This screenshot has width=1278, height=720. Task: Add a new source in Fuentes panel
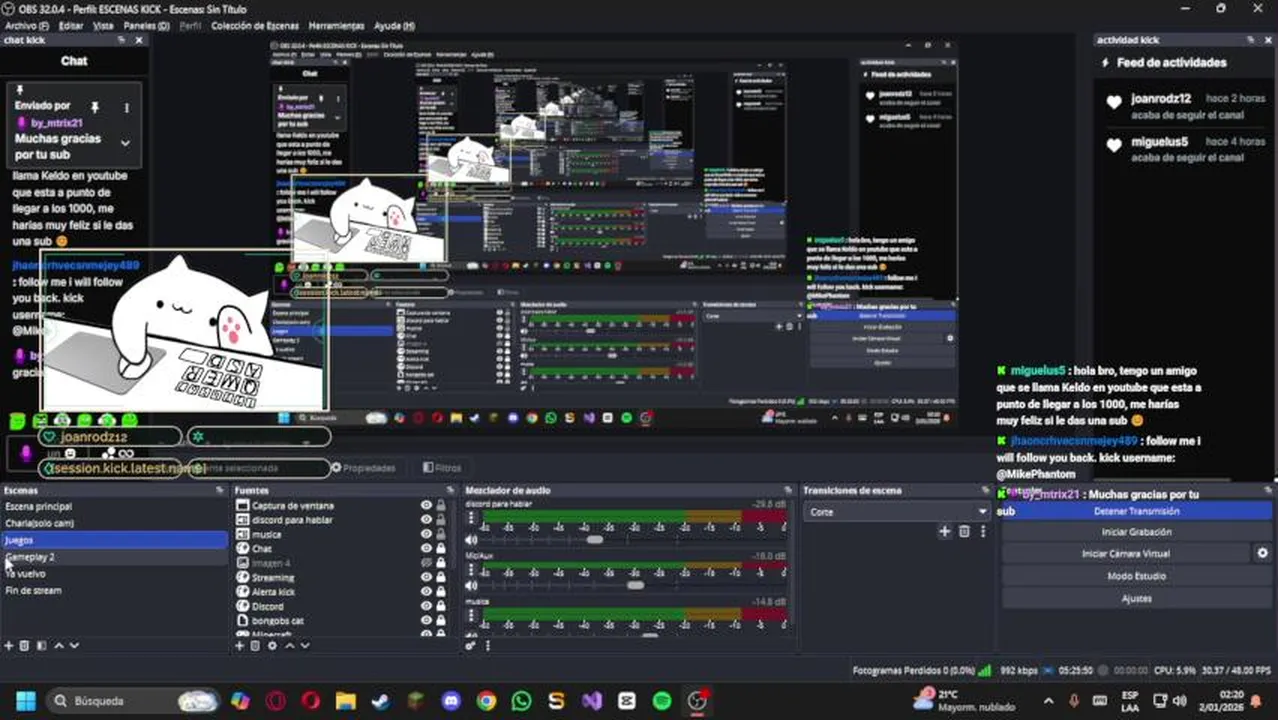point(240,646)
